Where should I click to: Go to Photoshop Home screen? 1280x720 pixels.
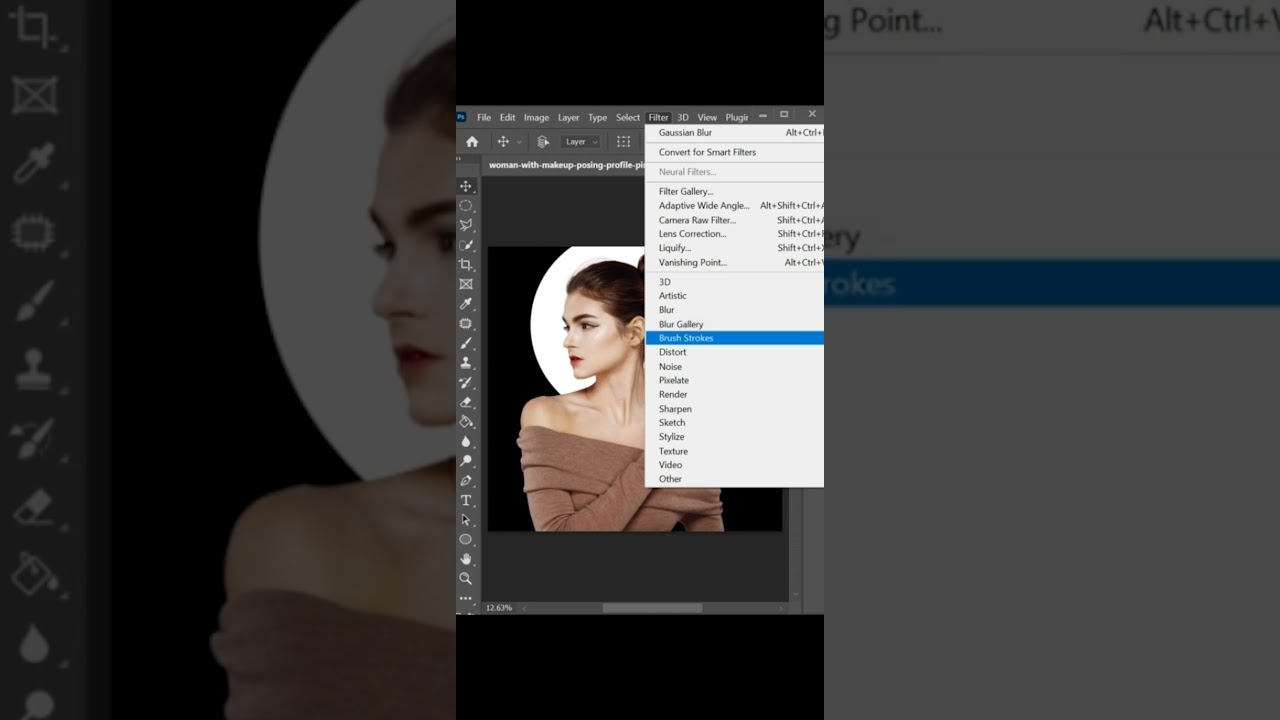pyautogui.click(x=472, y=142)
